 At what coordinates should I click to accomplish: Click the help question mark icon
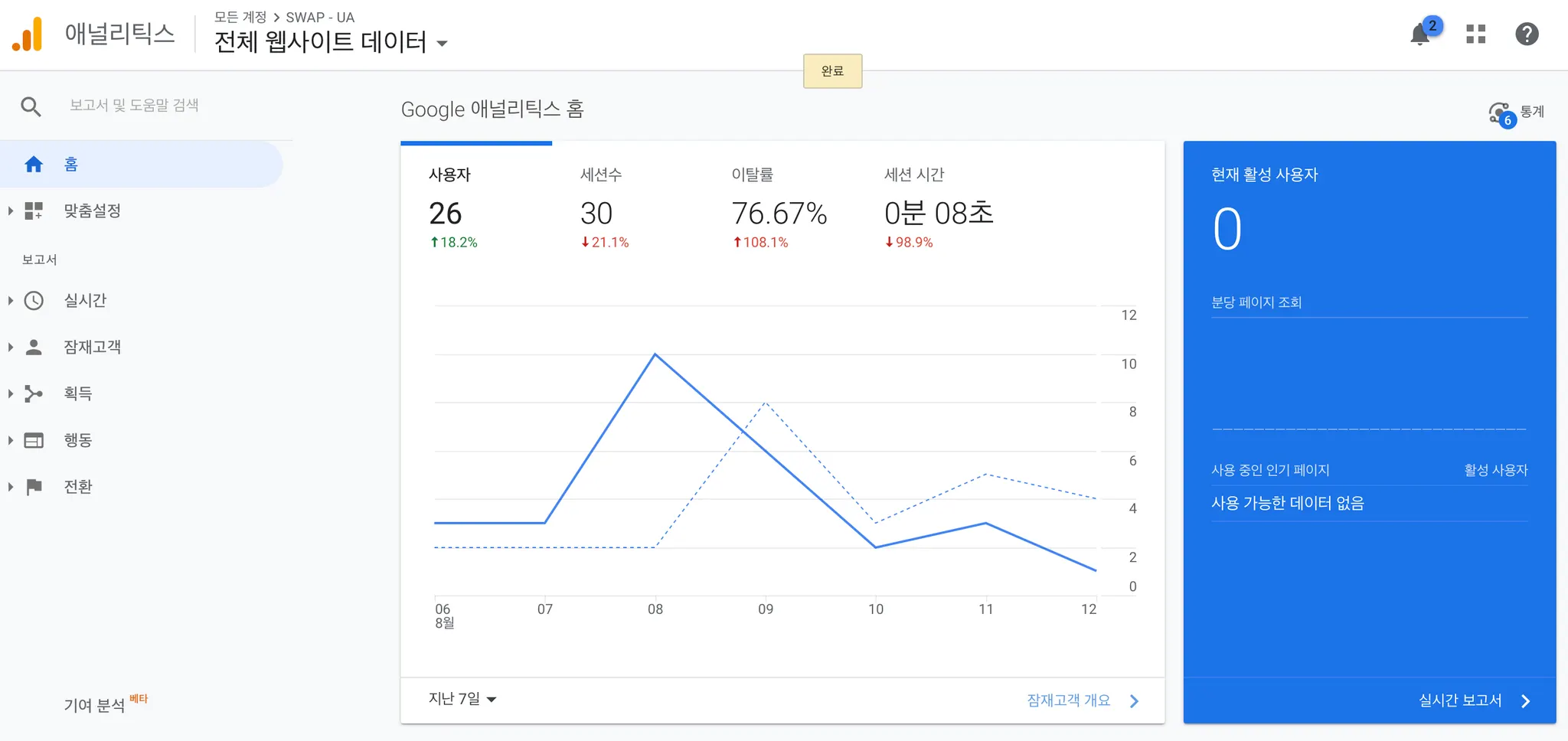(x=1527, y=34)
